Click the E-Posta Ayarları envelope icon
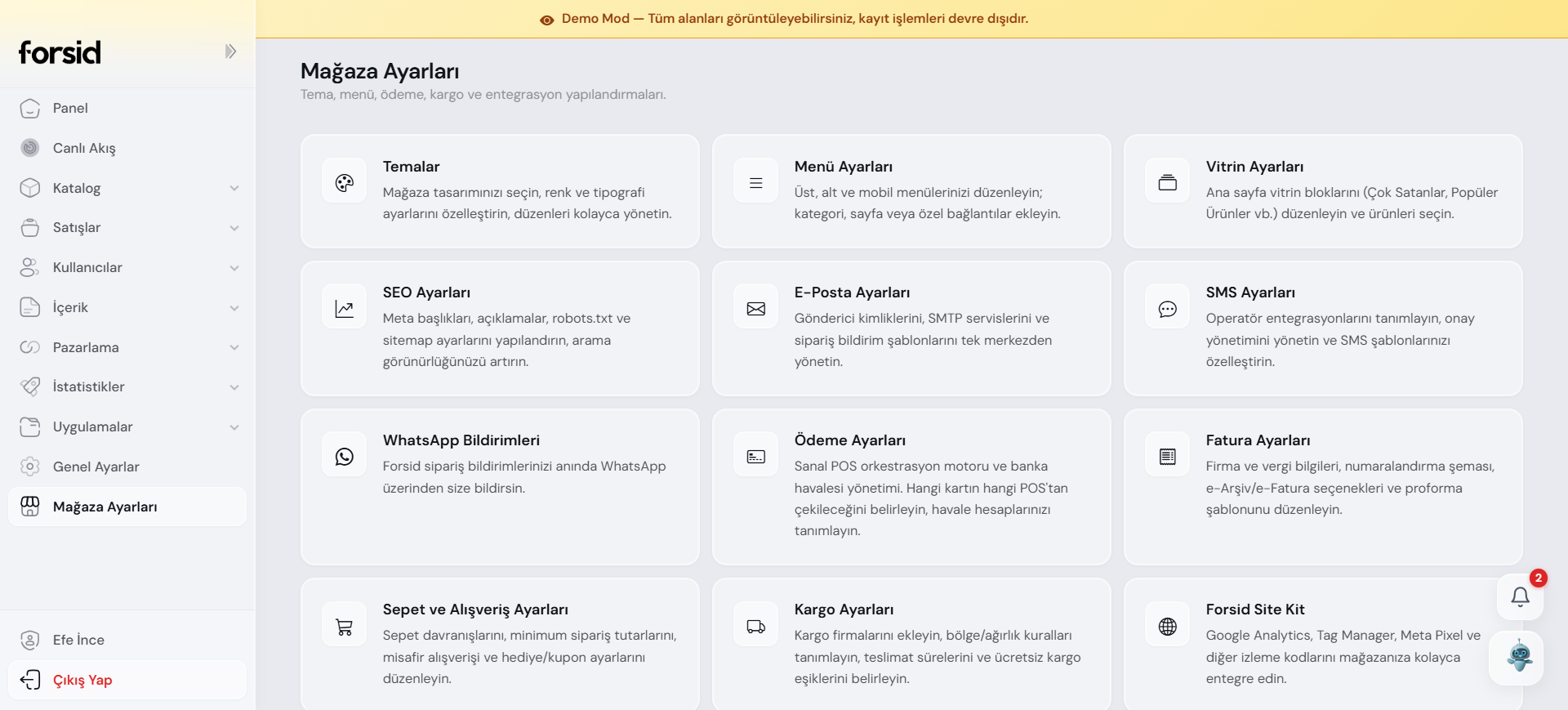The height and width of the screenshot is (710, 1568). coord(756,309)
